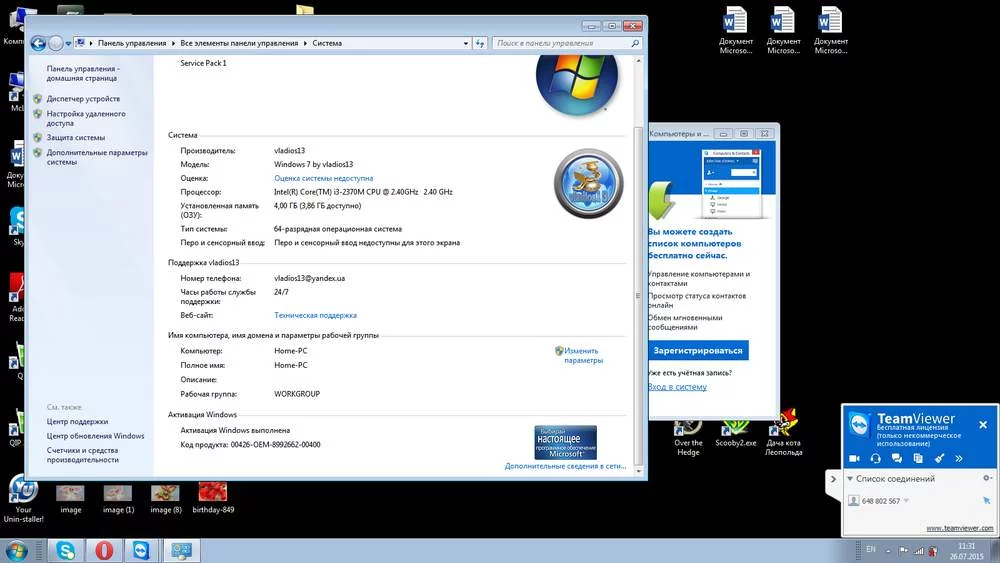
Task: Expand more TeamViewer tools with double chevron
Action: [x=960, y=458]
